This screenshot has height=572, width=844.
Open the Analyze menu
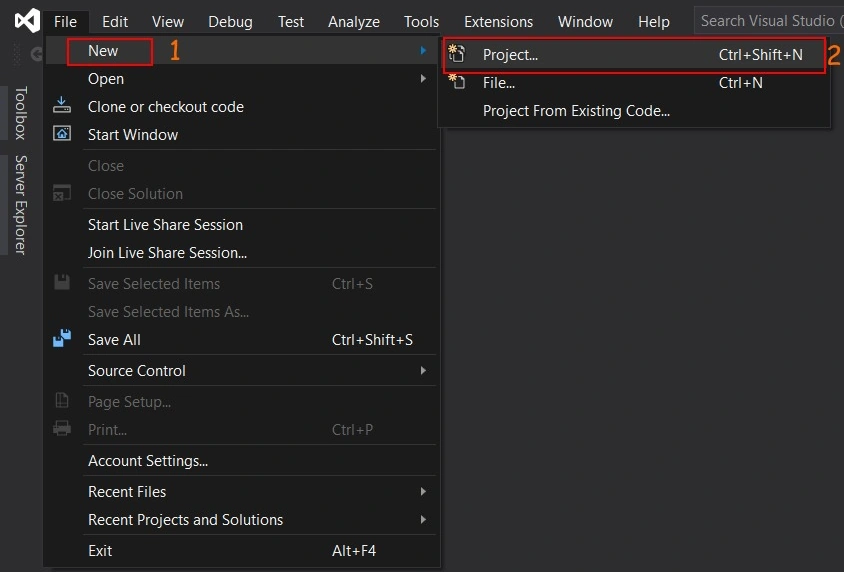(x=354, y=22)
